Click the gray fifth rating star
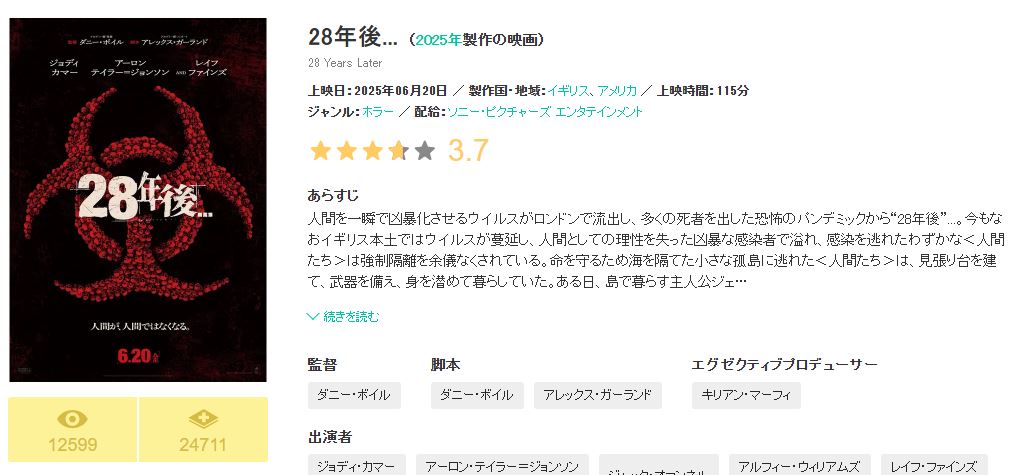 point(424,151)
